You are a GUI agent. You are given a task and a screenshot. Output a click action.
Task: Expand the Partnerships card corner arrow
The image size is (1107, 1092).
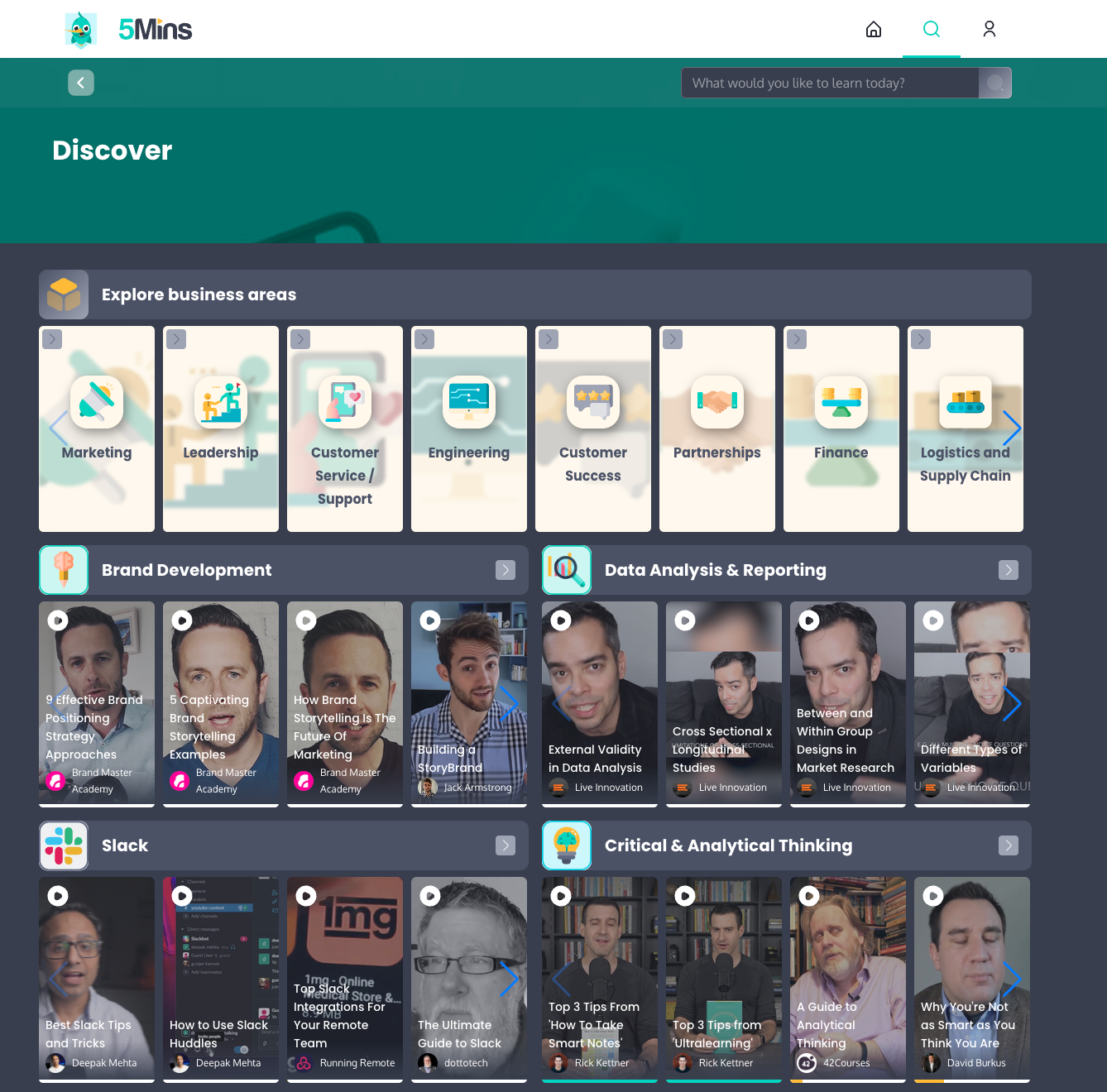pos(673,339)
